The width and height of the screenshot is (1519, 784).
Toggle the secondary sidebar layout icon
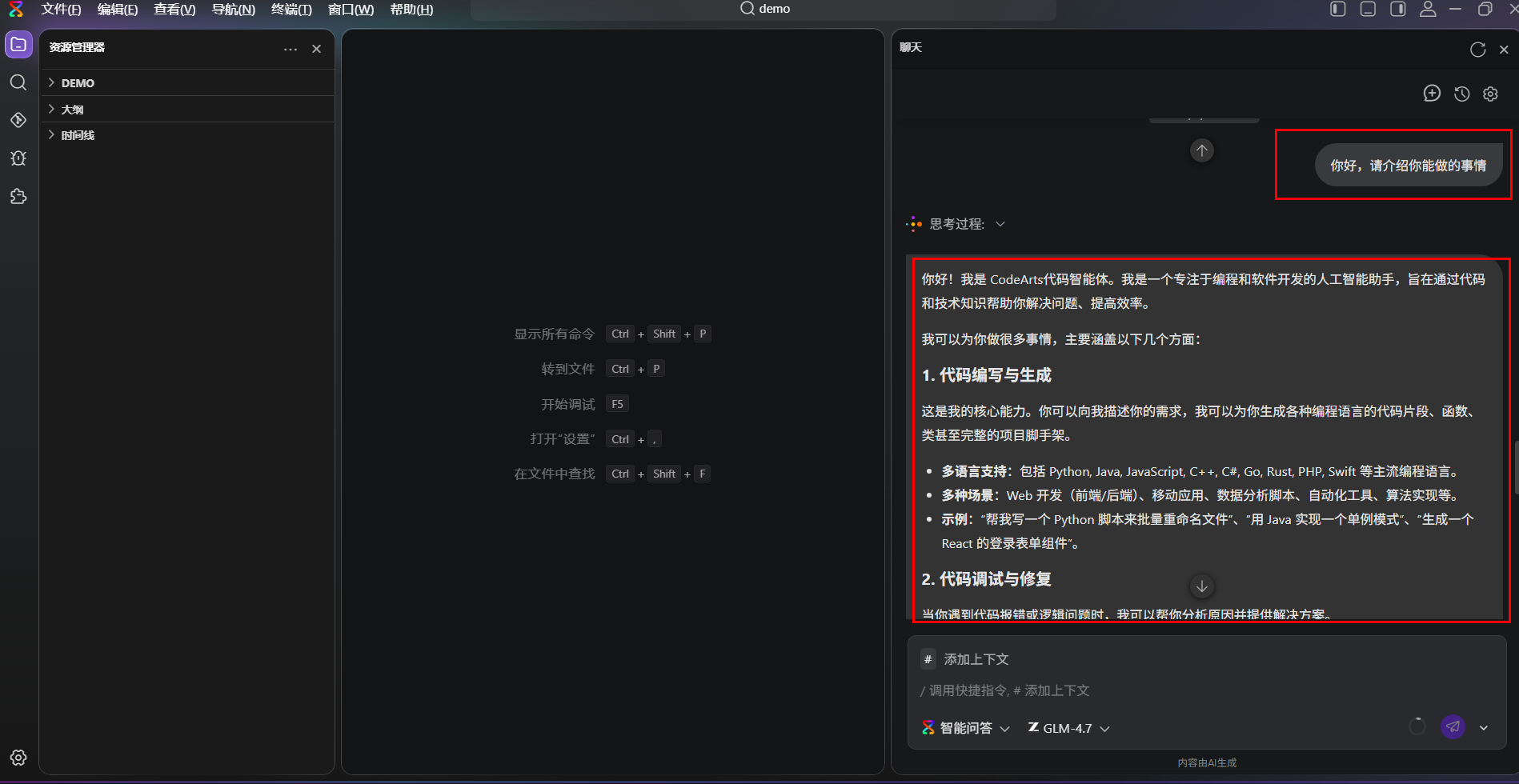click(1398, 9)
